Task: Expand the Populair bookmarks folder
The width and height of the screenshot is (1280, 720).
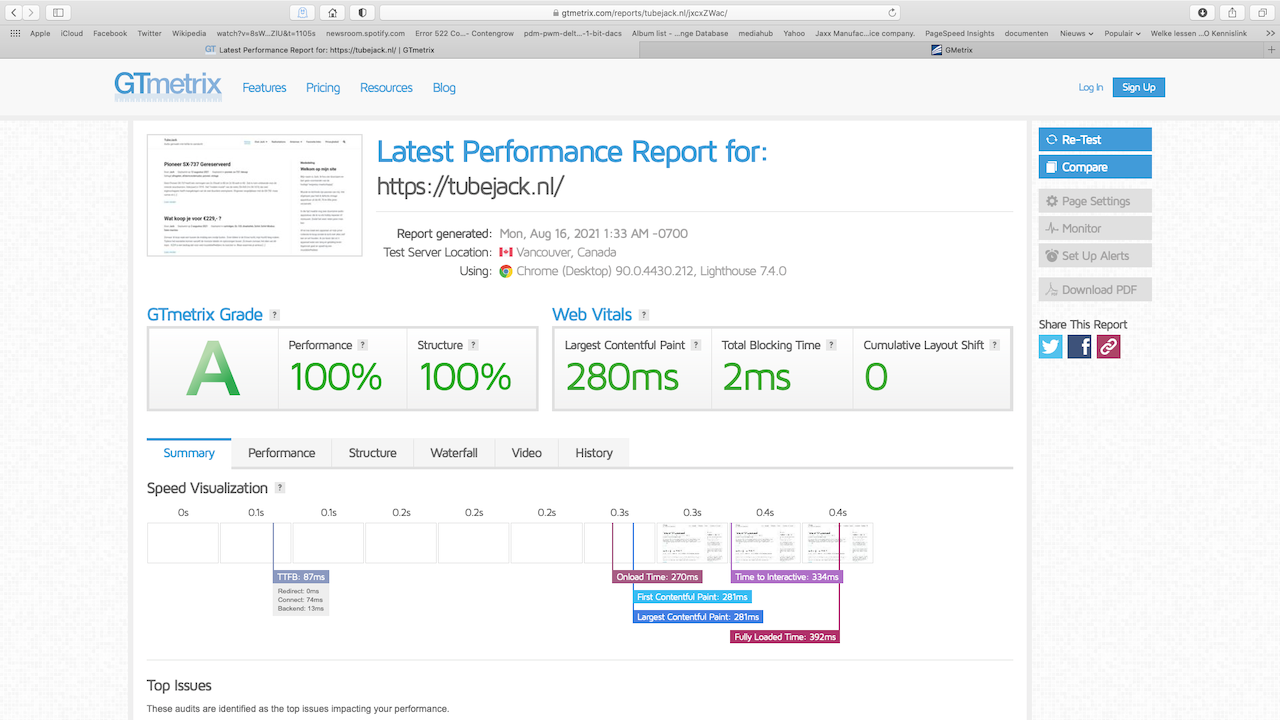Action: click(x=1122, y=33)
